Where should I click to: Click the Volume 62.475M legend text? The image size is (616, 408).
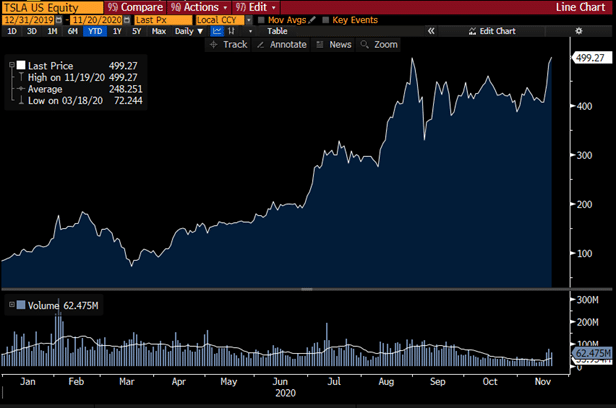click(x=63, y=305)
